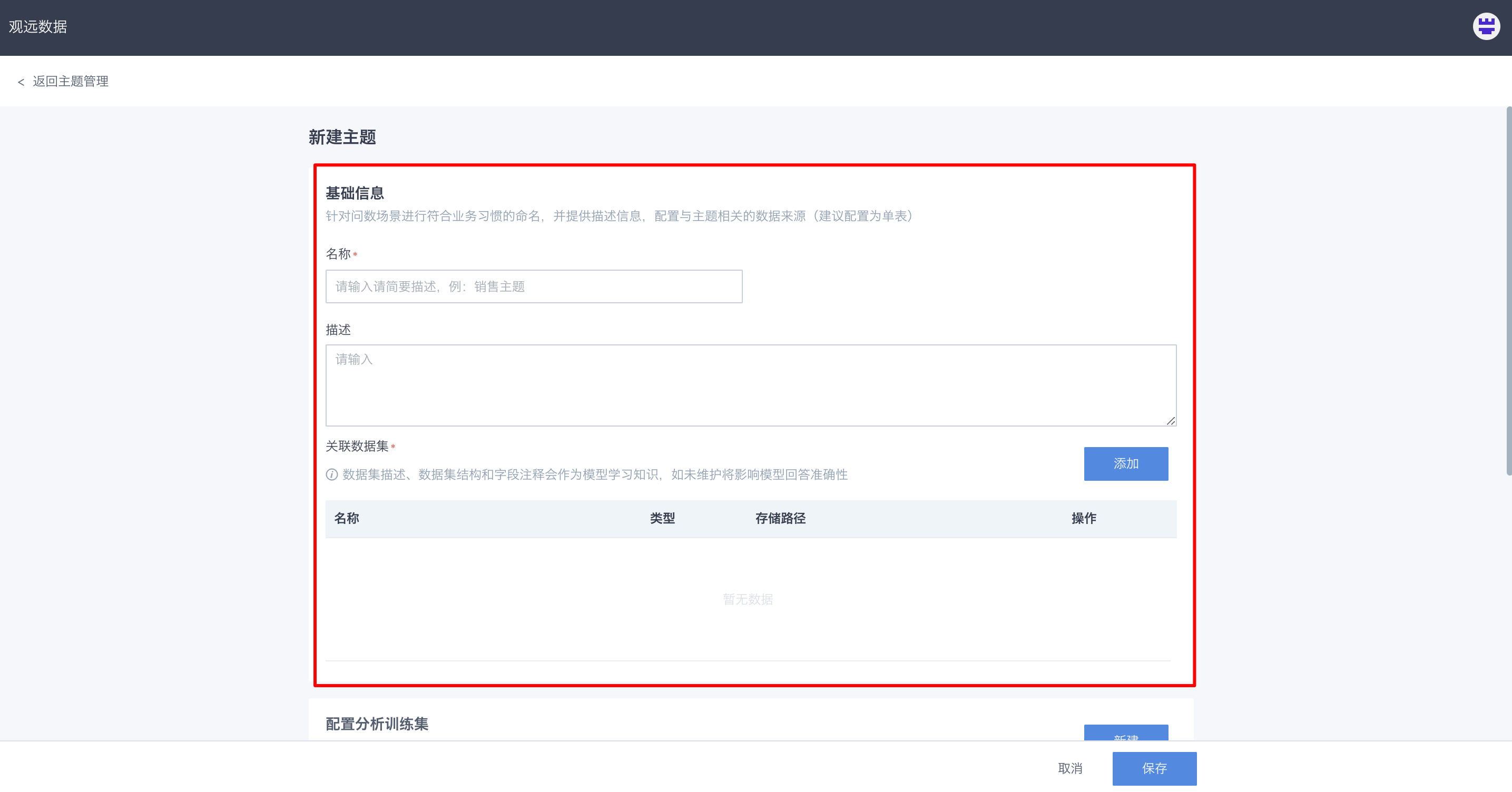Click the 暂无数据 empty table text

747,599
